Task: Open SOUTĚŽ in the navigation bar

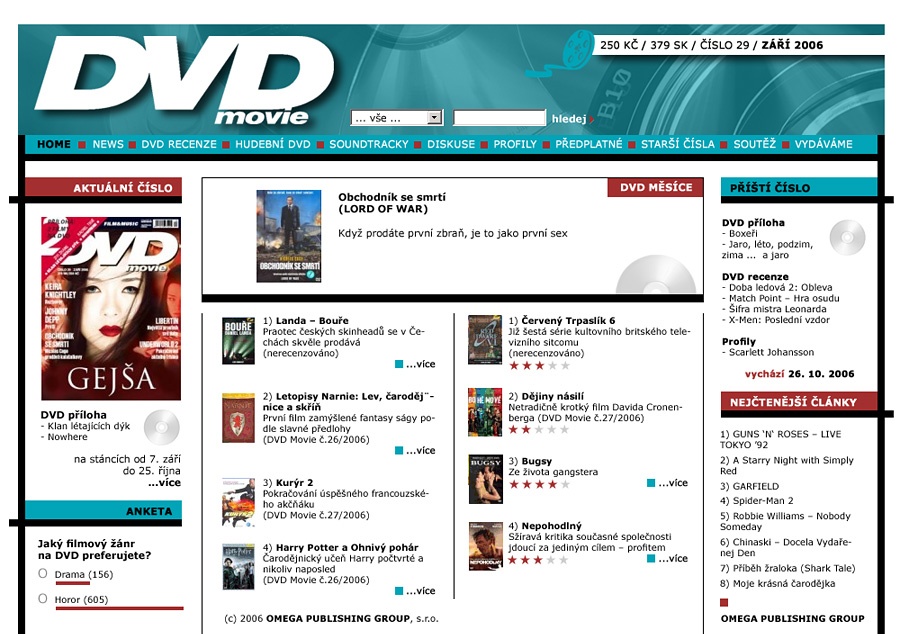Action: point(755,144)
